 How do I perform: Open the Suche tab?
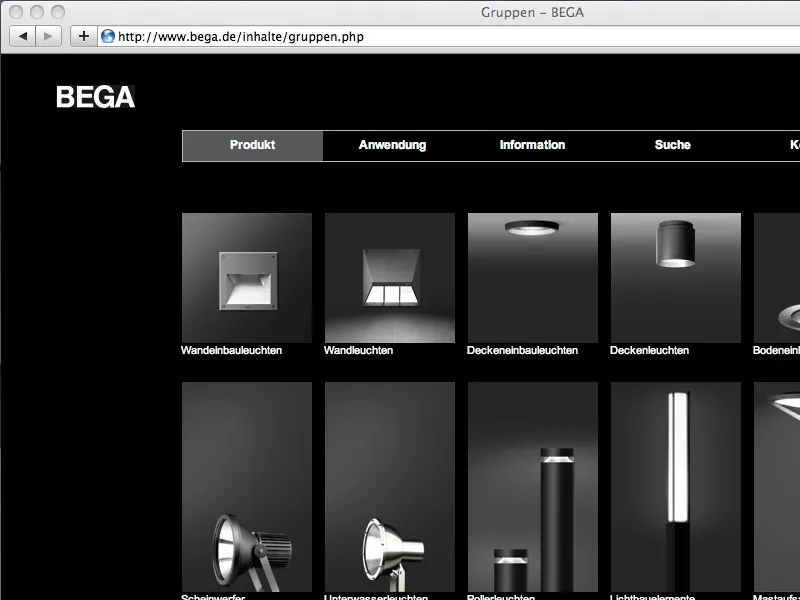(672, 145)
